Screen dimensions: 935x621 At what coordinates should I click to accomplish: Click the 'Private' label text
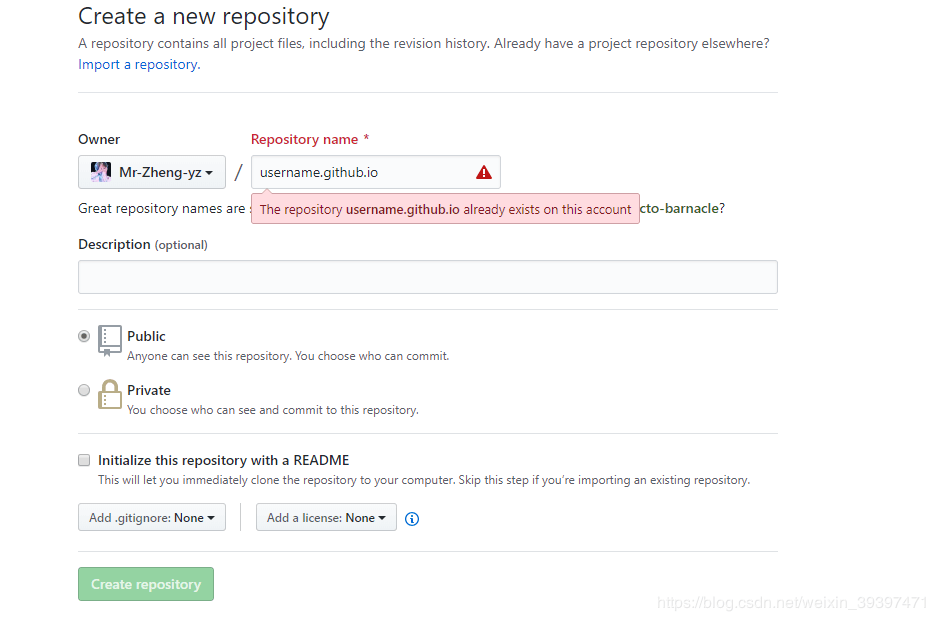pos(148,390)
